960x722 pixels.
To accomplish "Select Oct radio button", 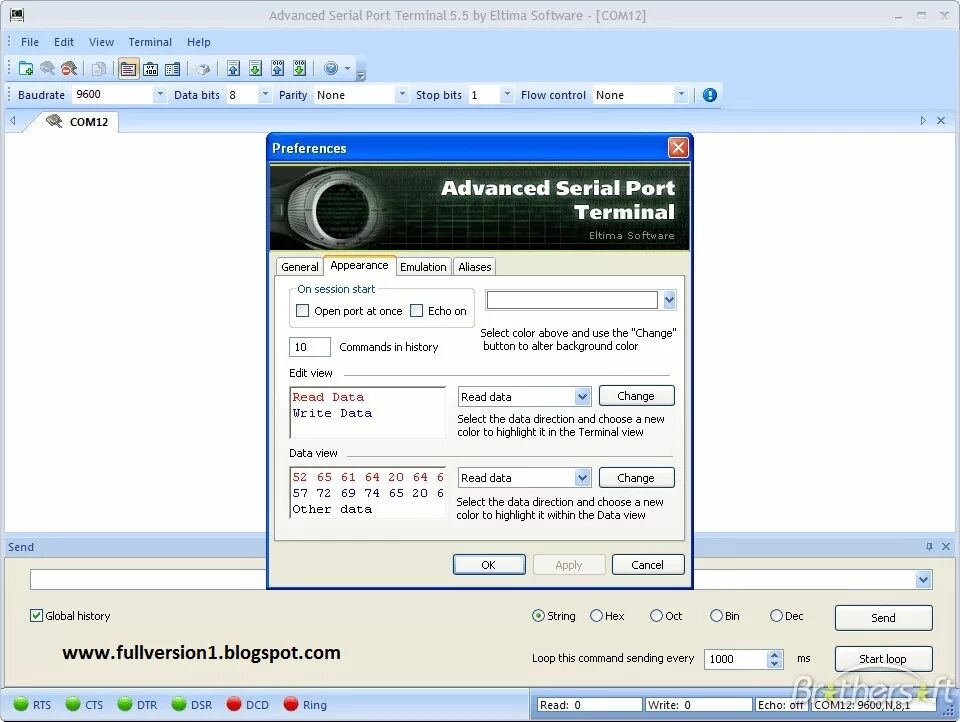I will click(x=656, y=615).
